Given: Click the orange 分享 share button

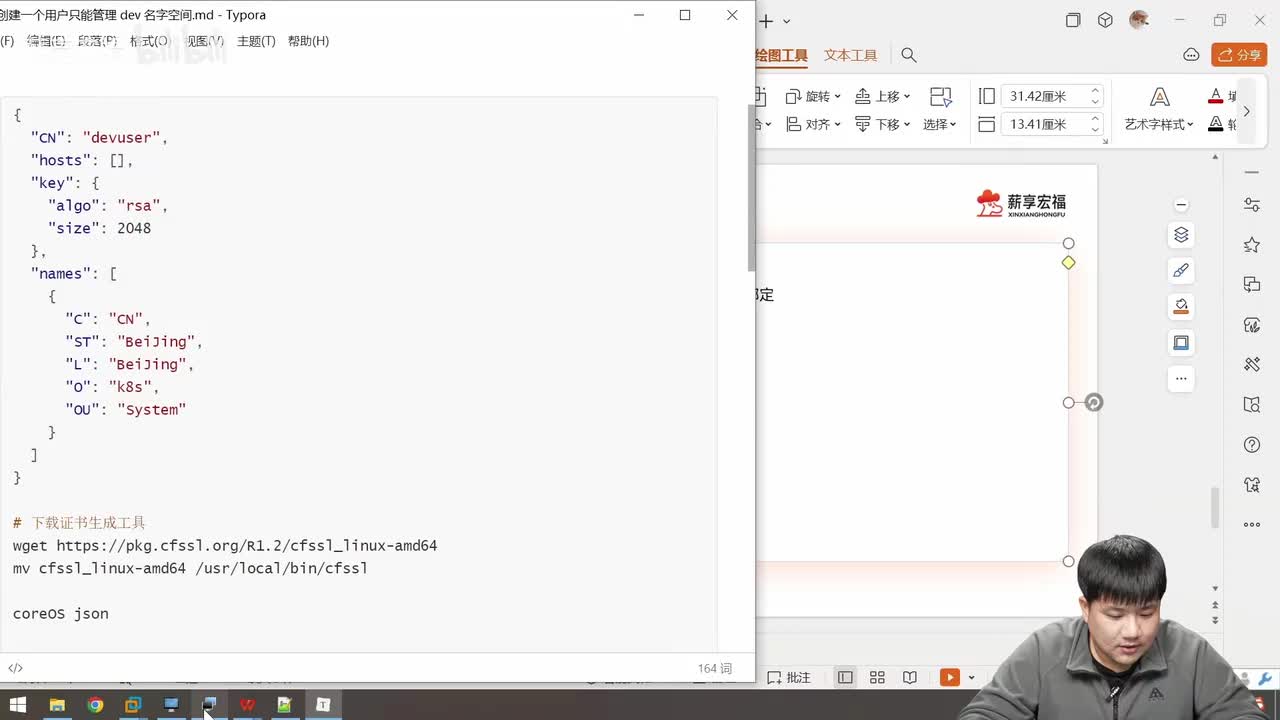Looking at the screenshot, I should pos(1239,55).
